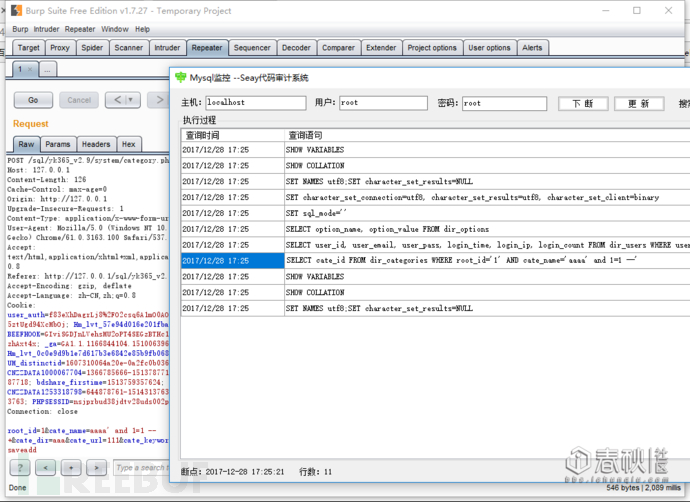Screen dimensions: 690x502
Task: Select the SET sql_mode='' query row
Action: click(x=435, y=213)
